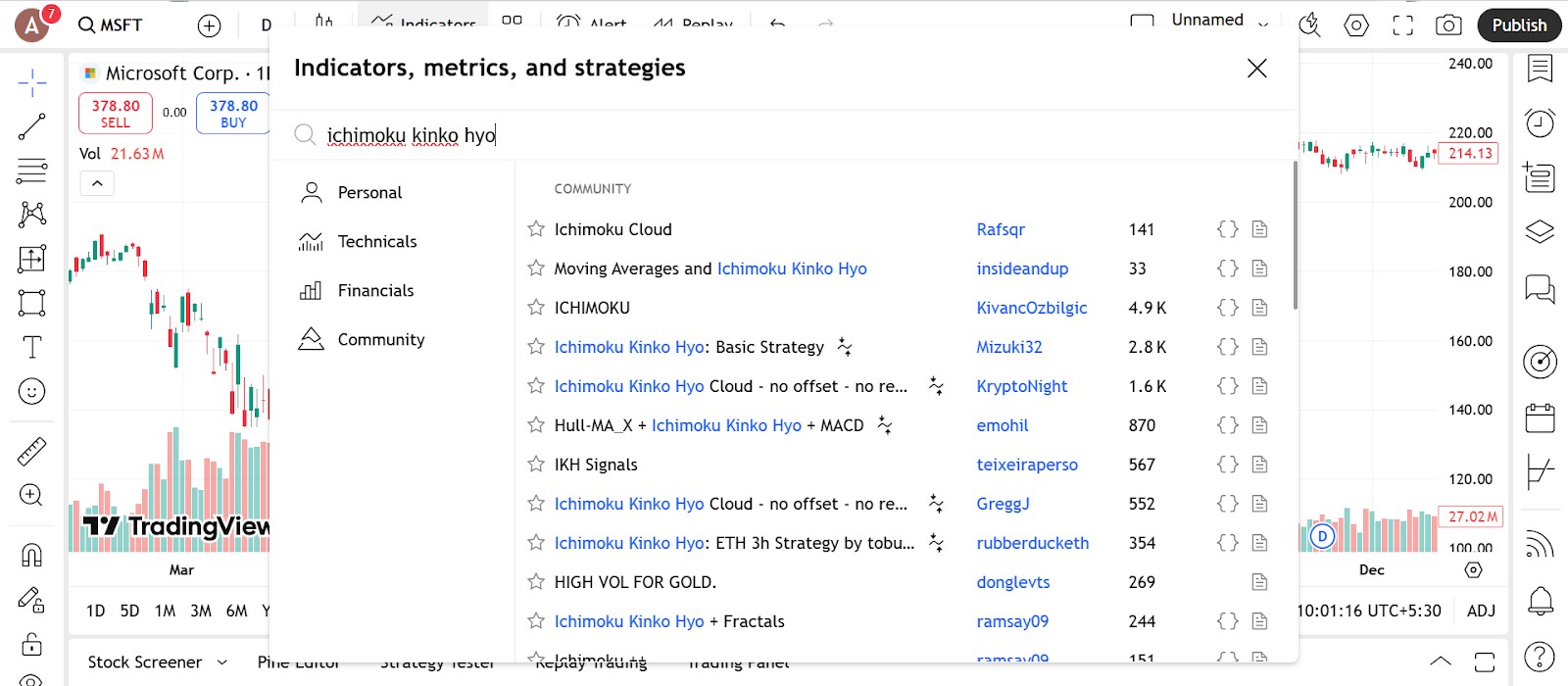Open the text annotation tool
The image size is (1568, 686).
click(32, 347)
